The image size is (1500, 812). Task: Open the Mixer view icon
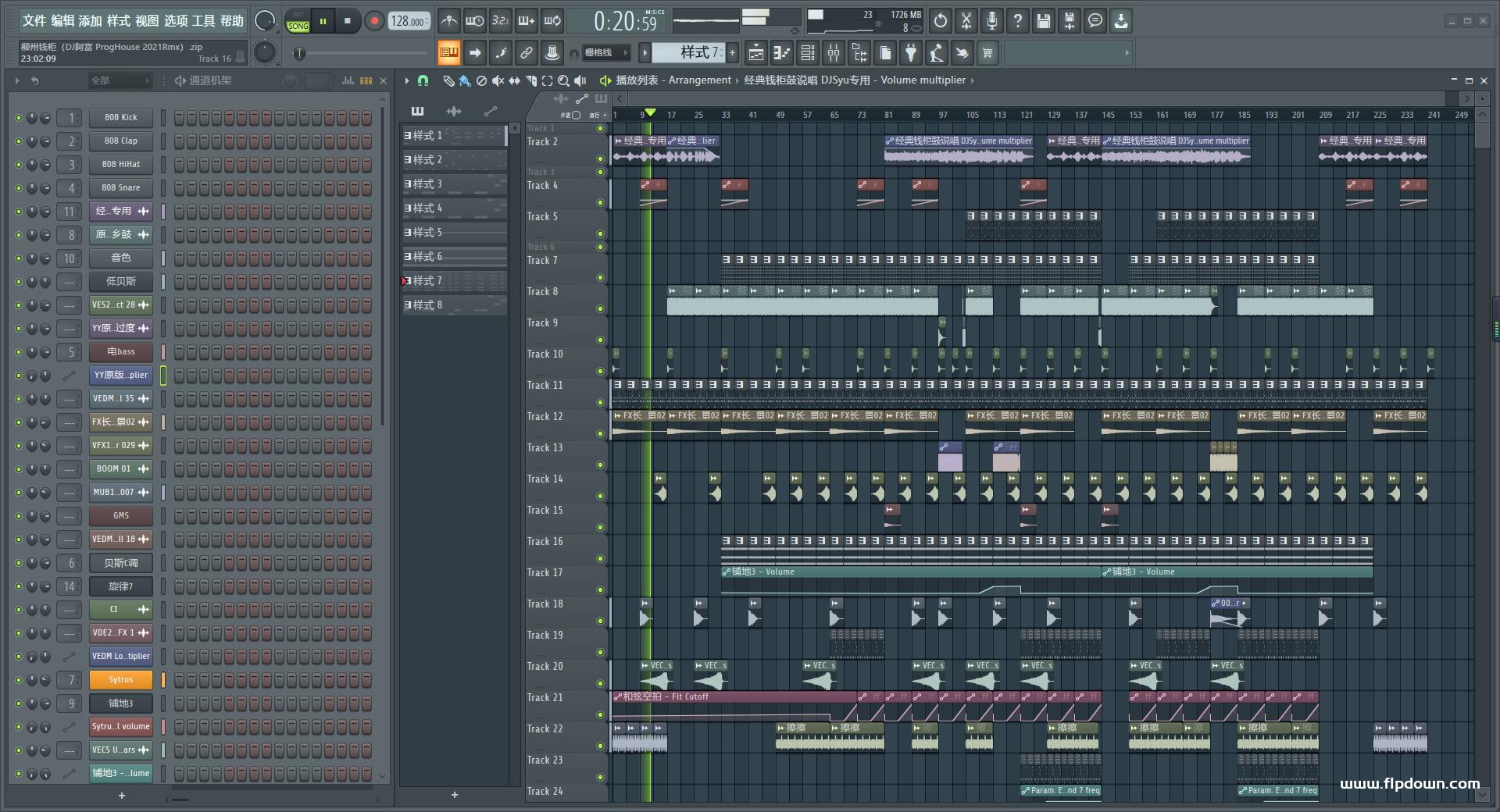[834, 53]
